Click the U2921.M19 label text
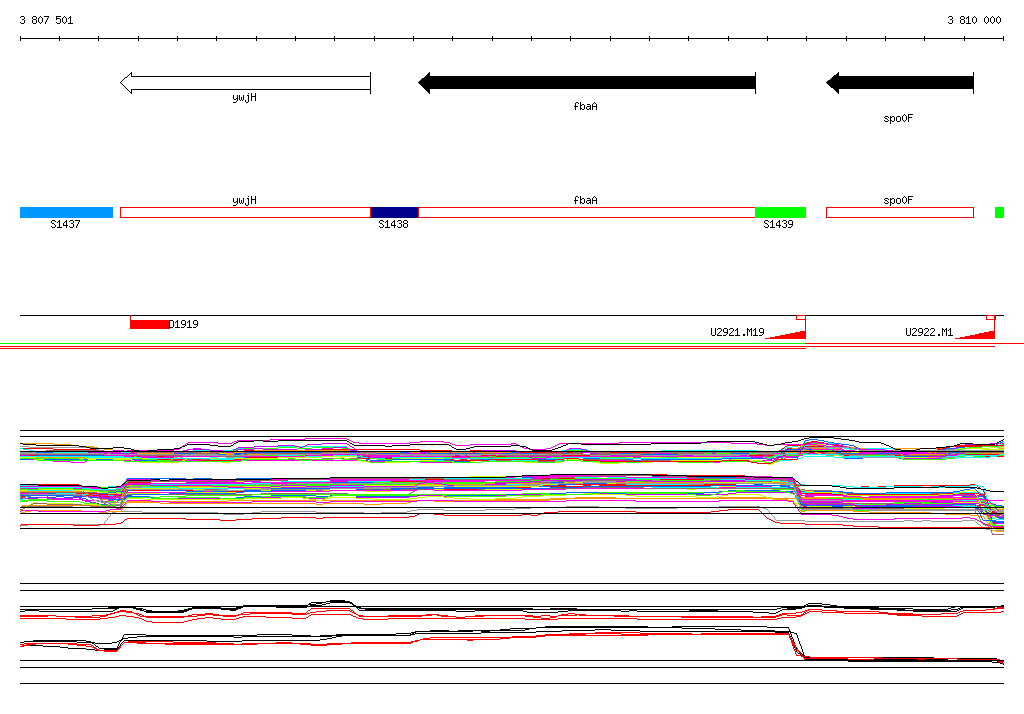The image size is (1024, 714). point(737,333)
